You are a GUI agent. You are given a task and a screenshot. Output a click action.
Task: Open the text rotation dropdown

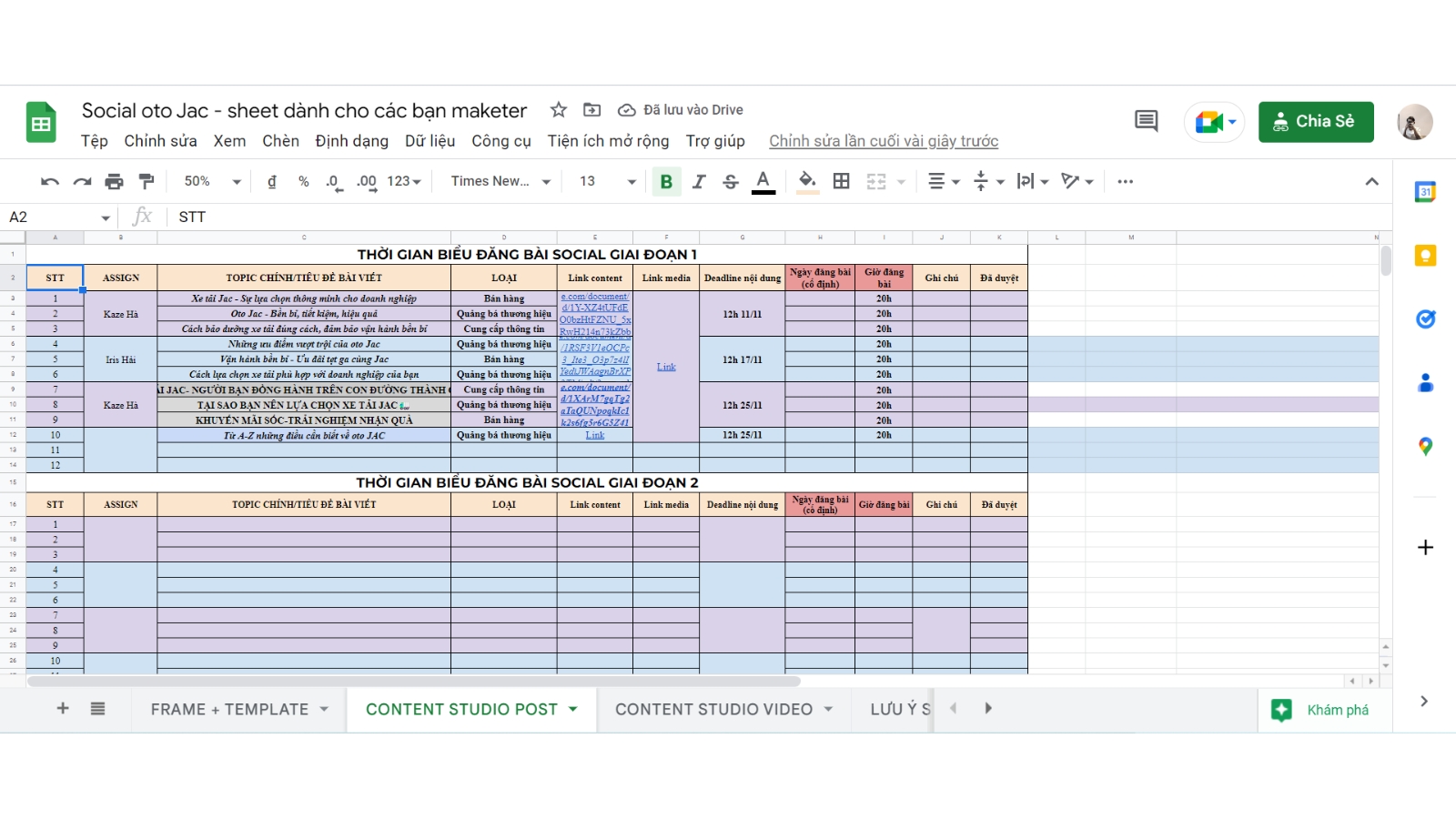click(x=1077, y=182)
